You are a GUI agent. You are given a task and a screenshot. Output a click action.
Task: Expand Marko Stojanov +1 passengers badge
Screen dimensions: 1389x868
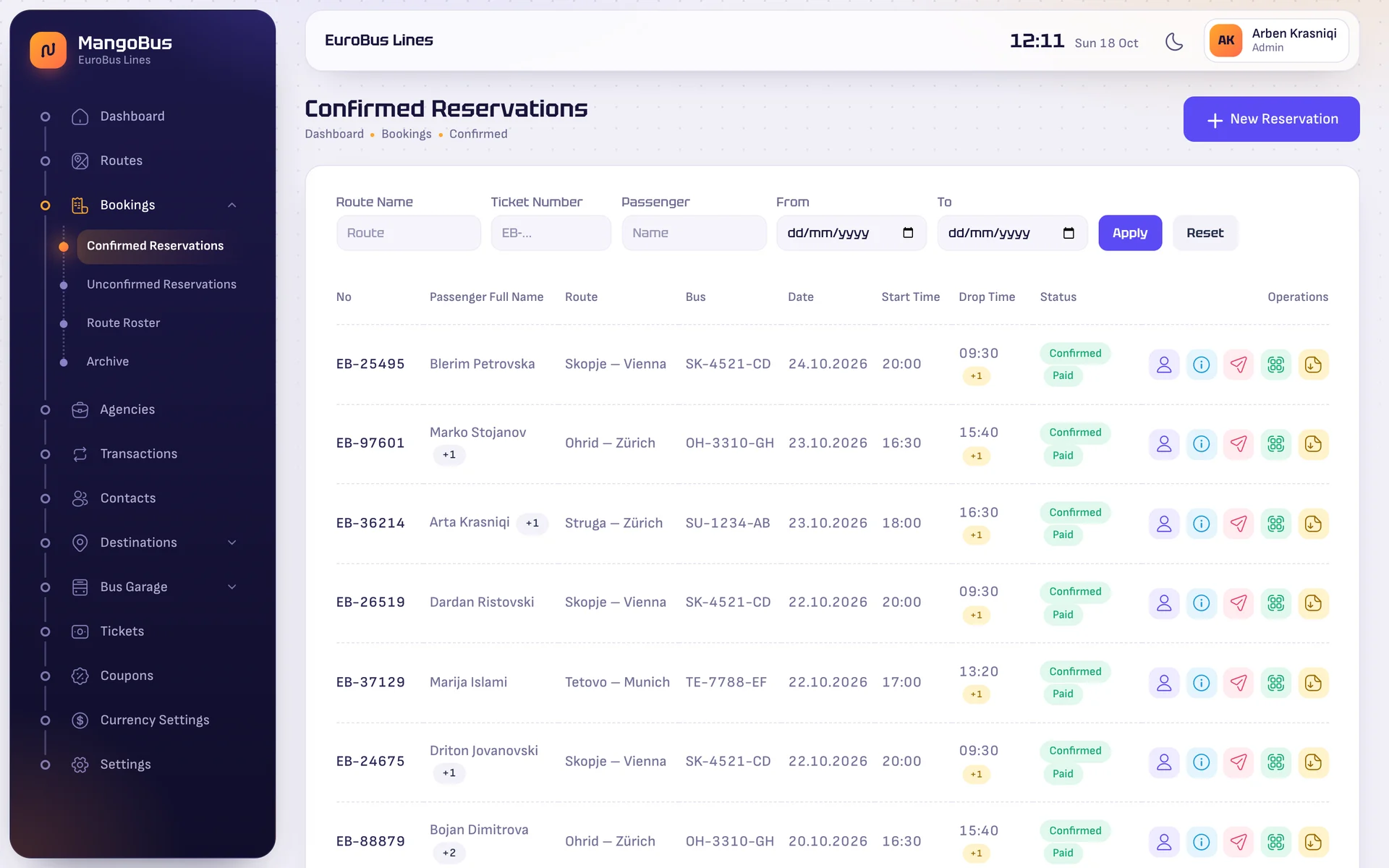click(x=449, y=455)
